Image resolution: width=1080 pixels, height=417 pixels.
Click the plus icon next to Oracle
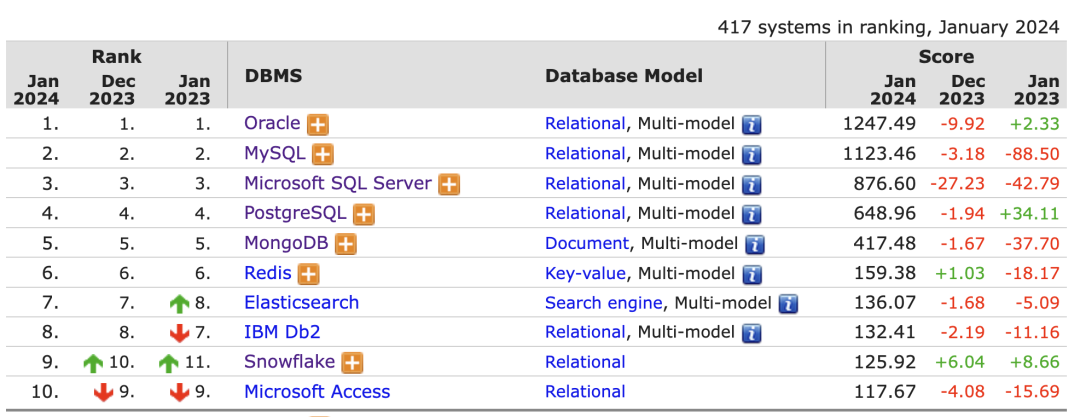(x=319, y=125)
